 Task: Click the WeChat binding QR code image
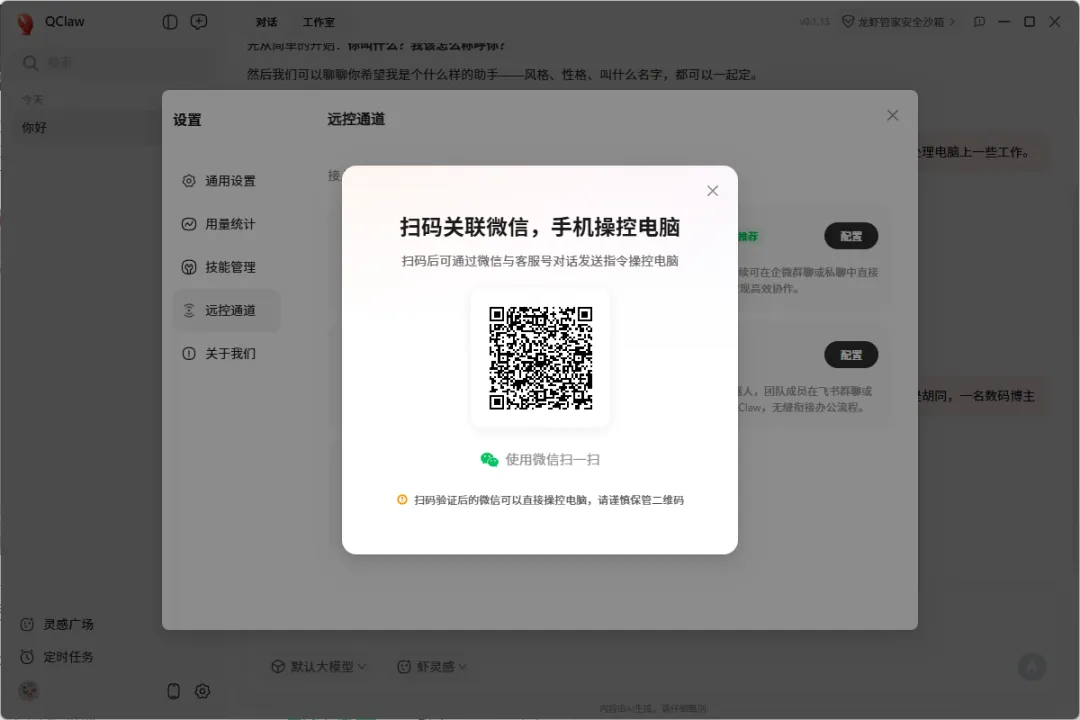point(541,358)
